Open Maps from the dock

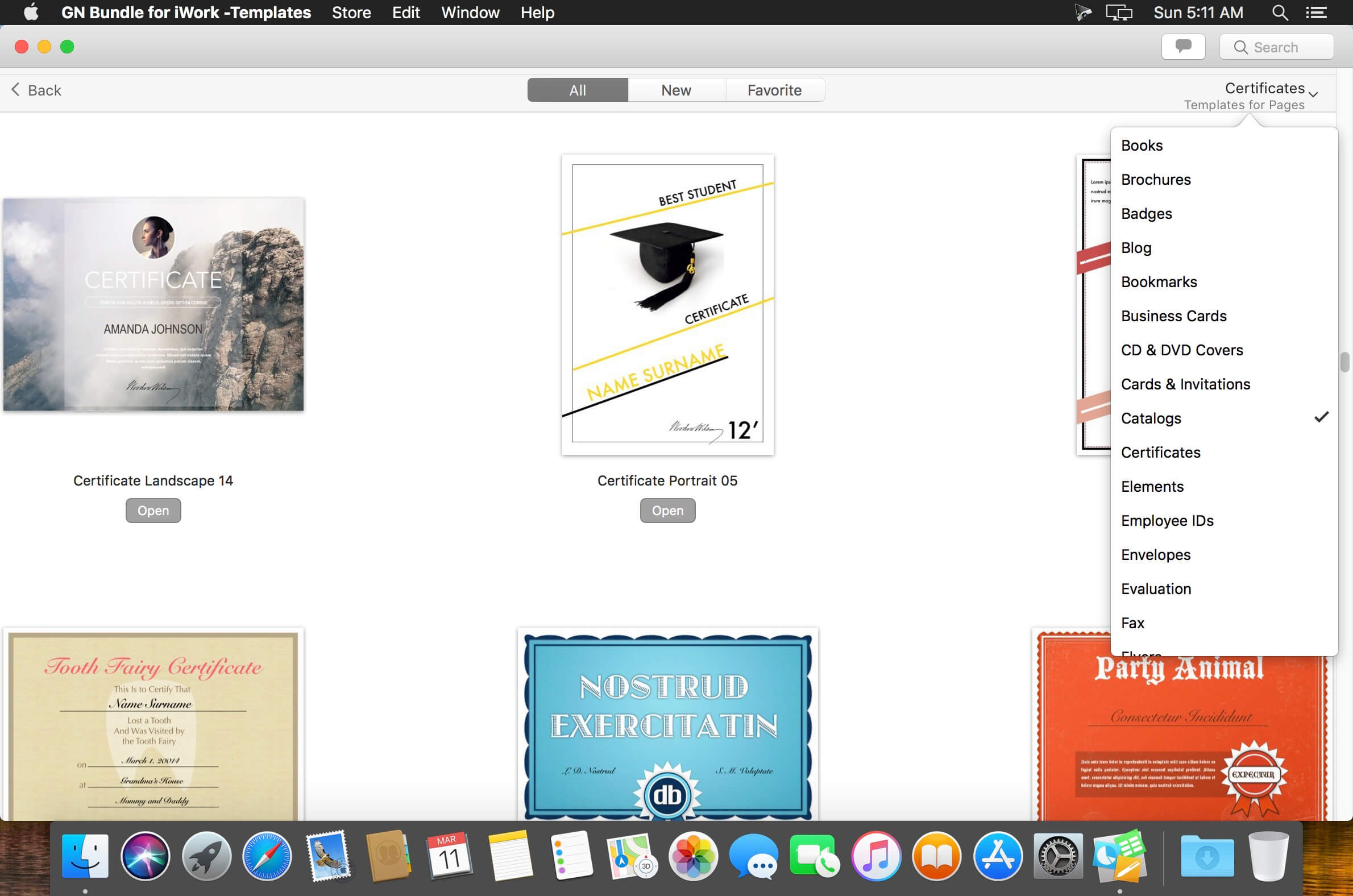632,856
